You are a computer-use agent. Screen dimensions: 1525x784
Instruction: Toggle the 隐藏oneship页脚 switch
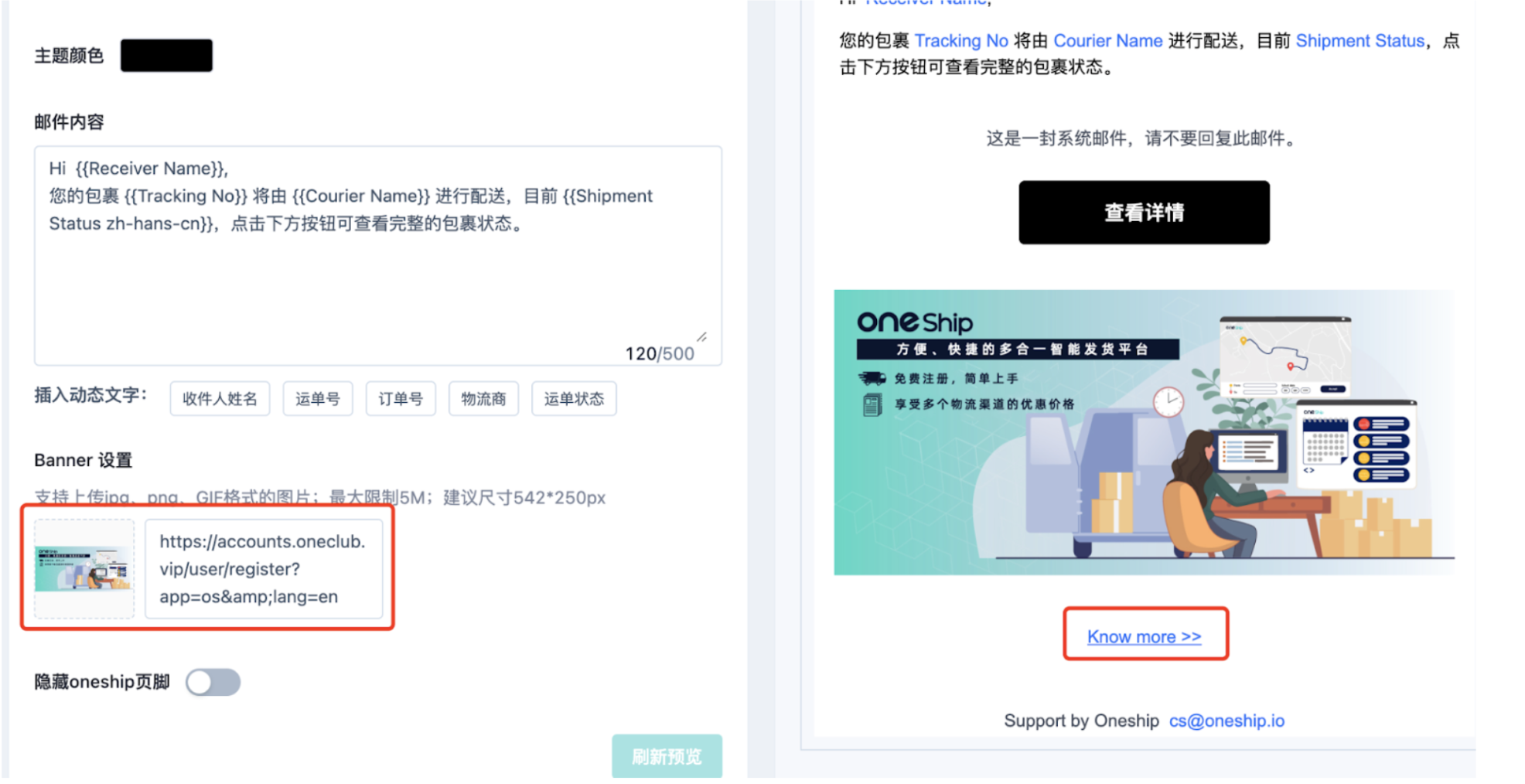(x=213, y=682)
